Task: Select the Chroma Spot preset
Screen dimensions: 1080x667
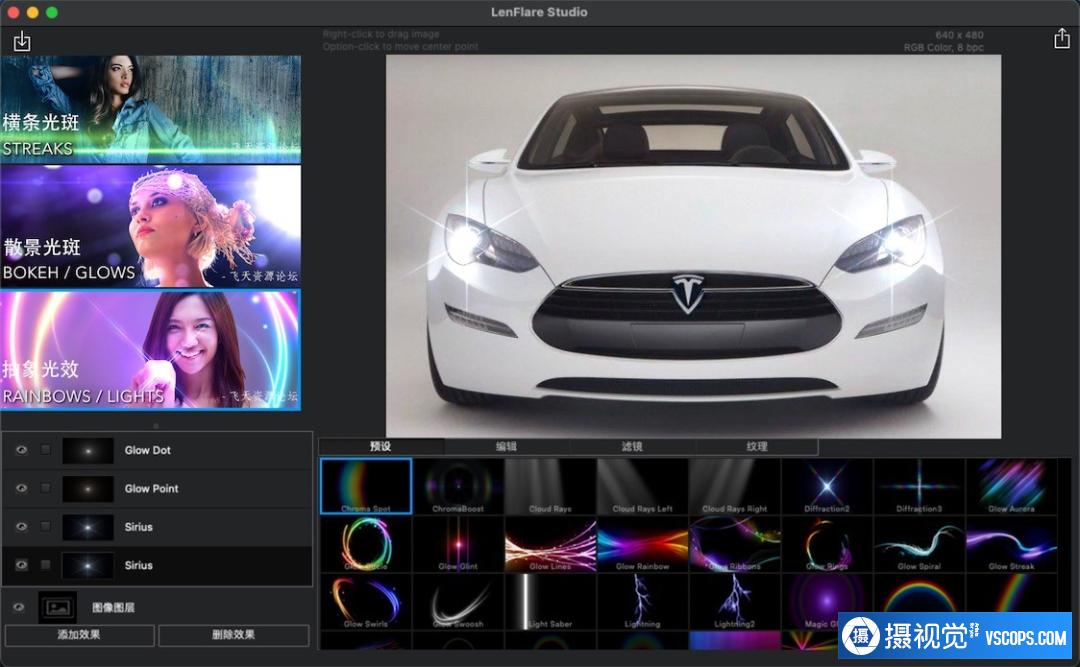Action: click(366, 486)
